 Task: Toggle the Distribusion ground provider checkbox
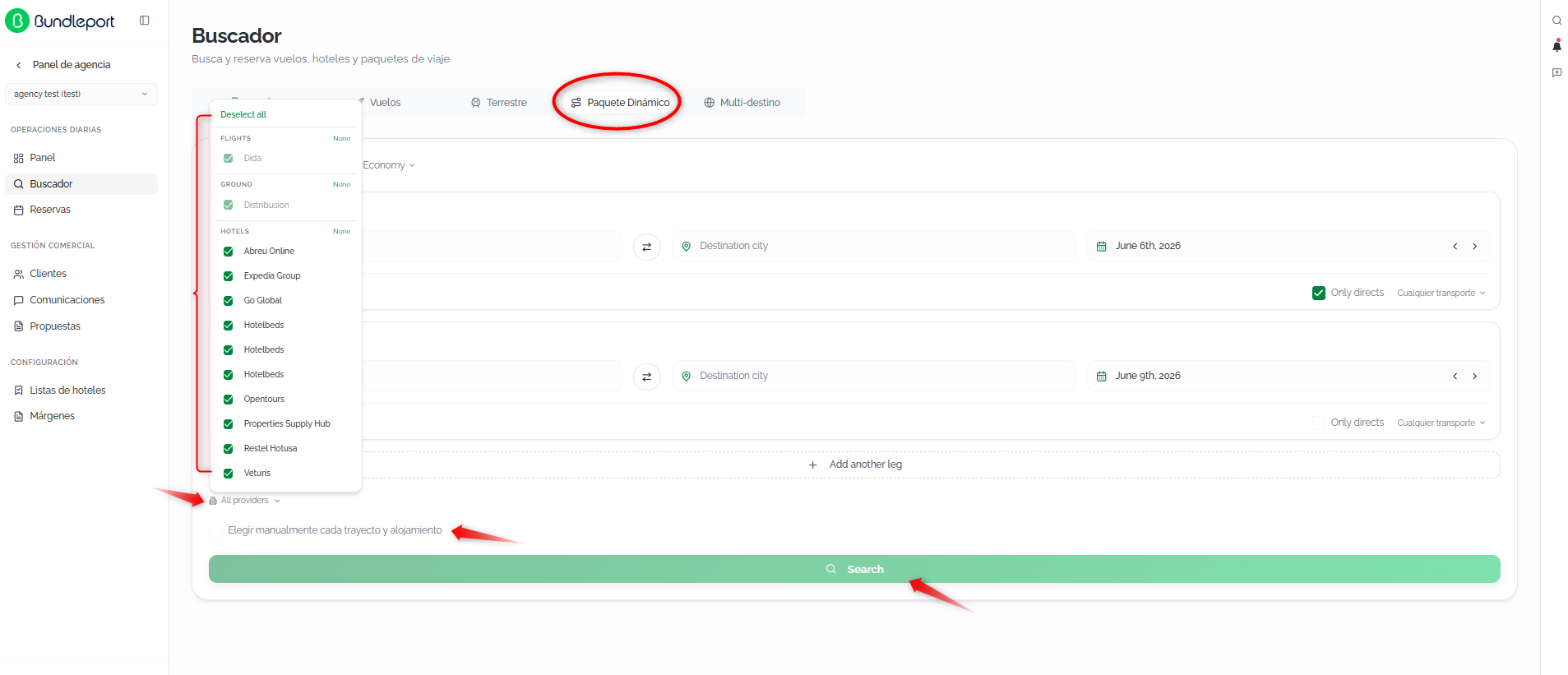click(x=229, y=206)
